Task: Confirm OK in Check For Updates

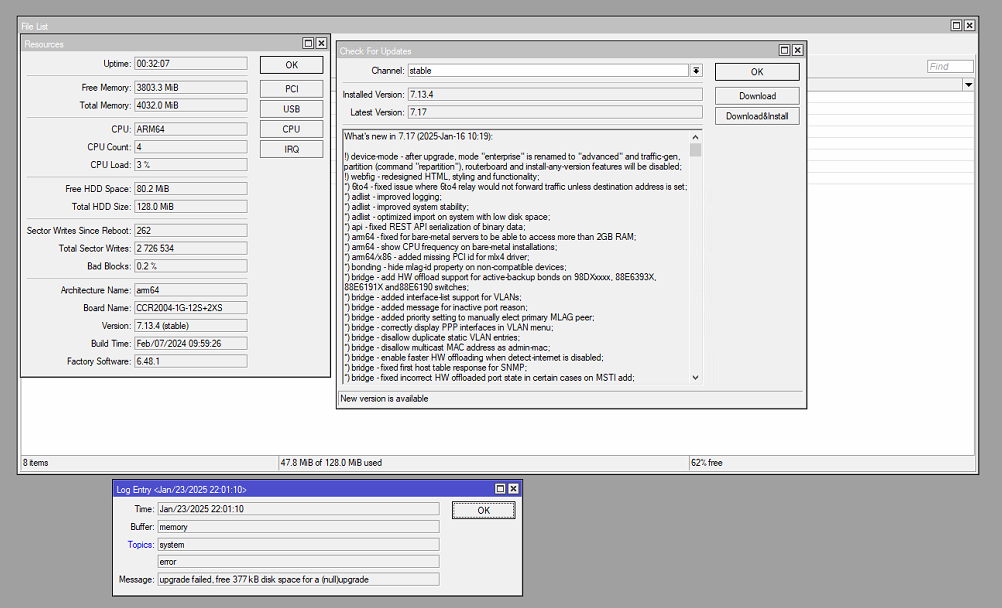Action: pos(755,71)
